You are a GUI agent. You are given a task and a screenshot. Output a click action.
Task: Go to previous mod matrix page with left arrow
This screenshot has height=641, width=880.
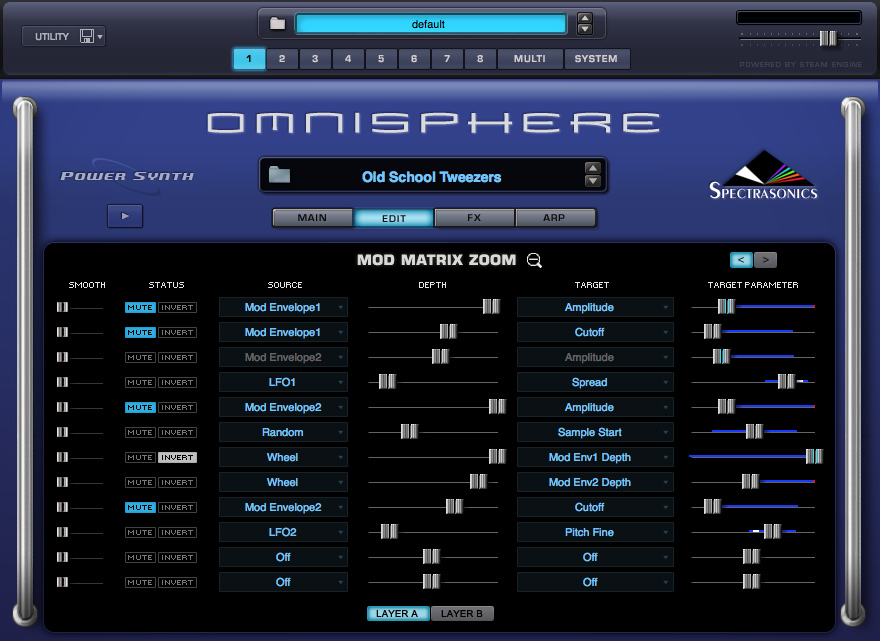[741, 260]
